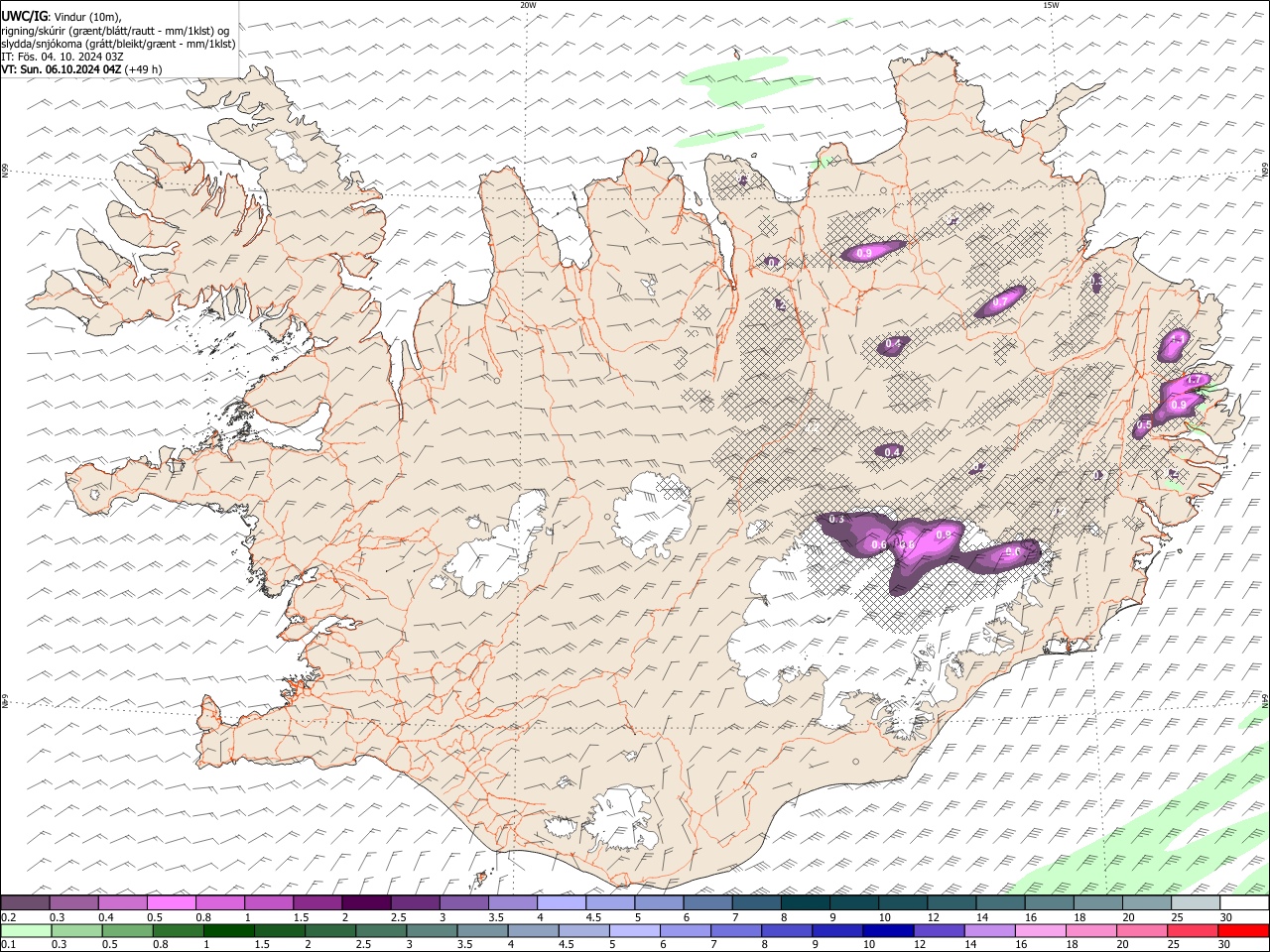1270x952 pixels.
Task: Select the VT: Sun. 06.10.2024 04Z valid time text
Action: 62,69
